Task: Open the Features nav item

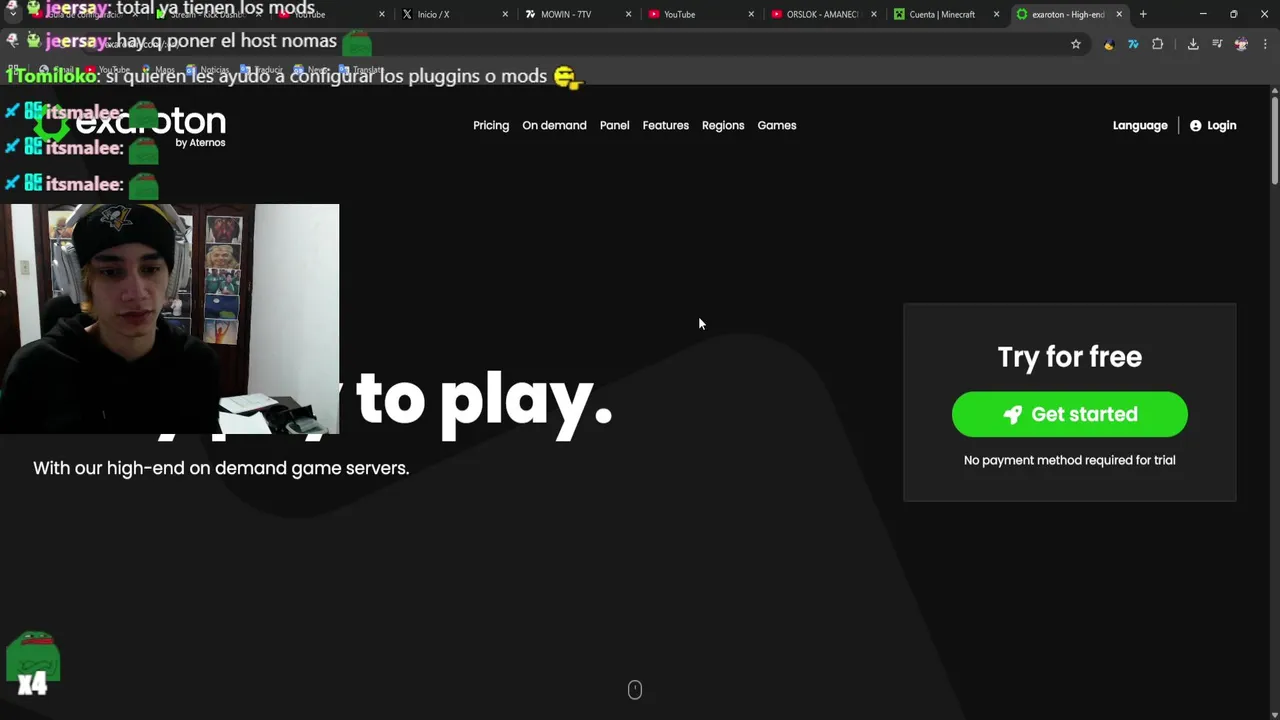Action: coord(665,125)
